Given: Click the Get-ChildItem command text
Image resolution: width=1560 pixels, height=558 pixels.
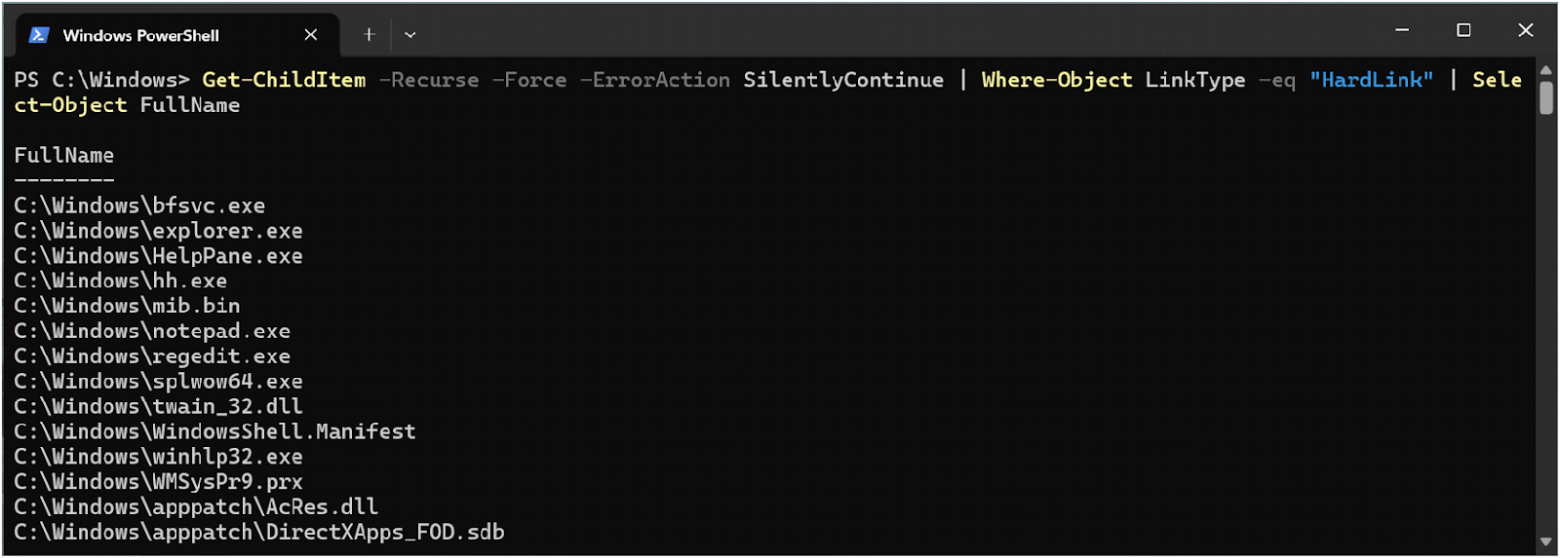Looking at the screenshot, I should click(284, 80).
